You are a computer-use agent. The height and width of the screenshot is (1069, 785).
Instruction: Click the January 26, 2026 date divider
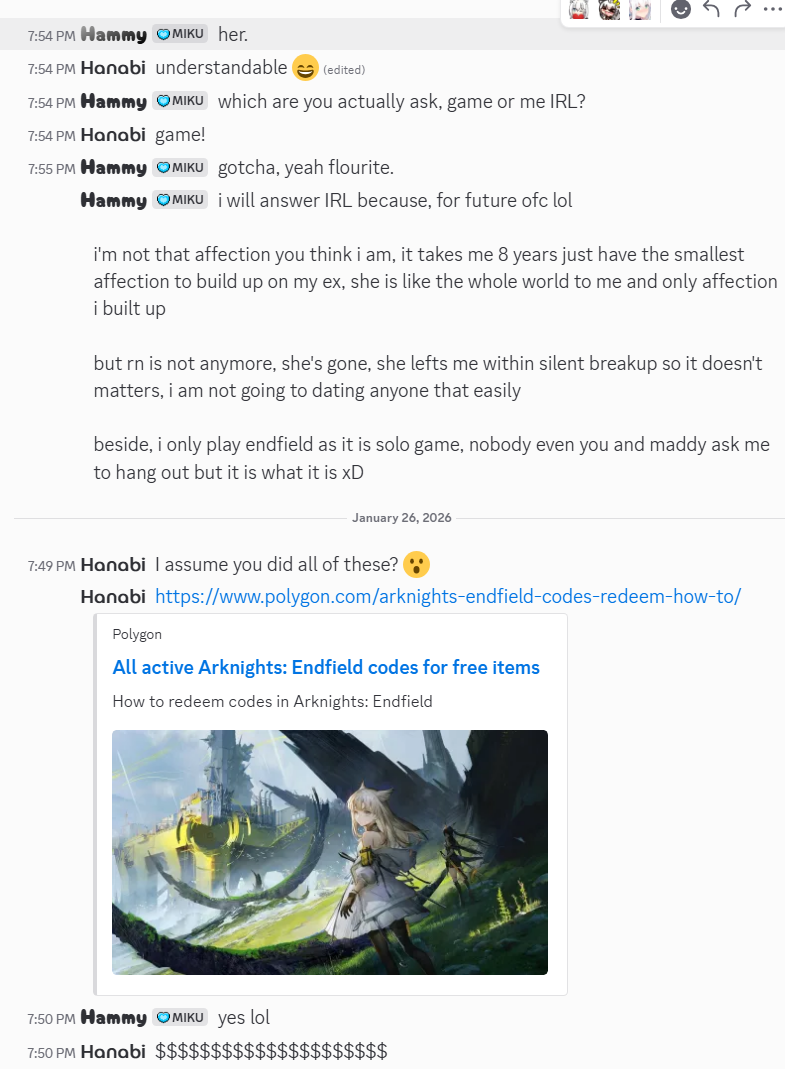402,517
